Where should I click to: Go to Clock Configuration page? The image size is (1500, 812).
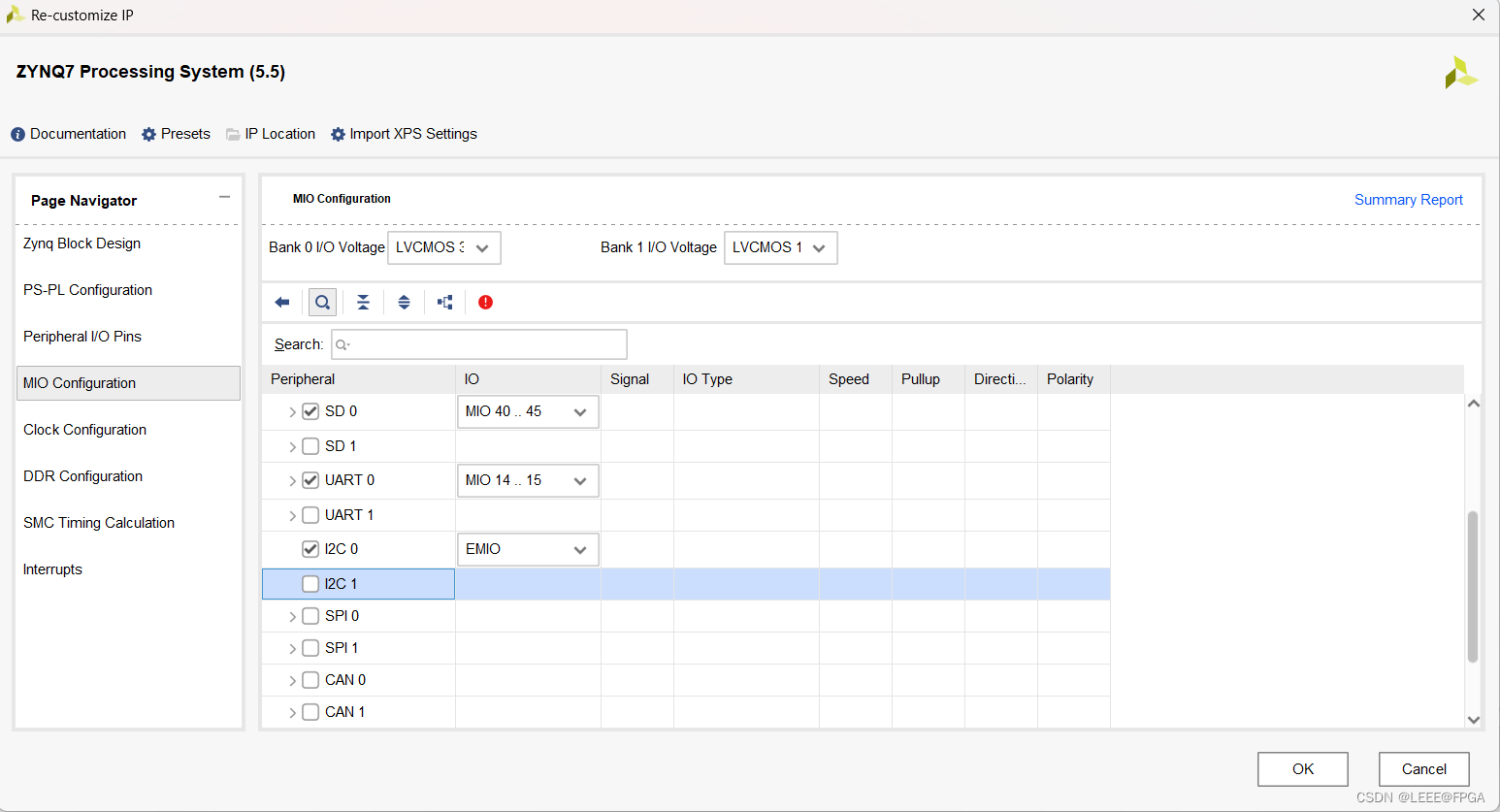(84, 430)
